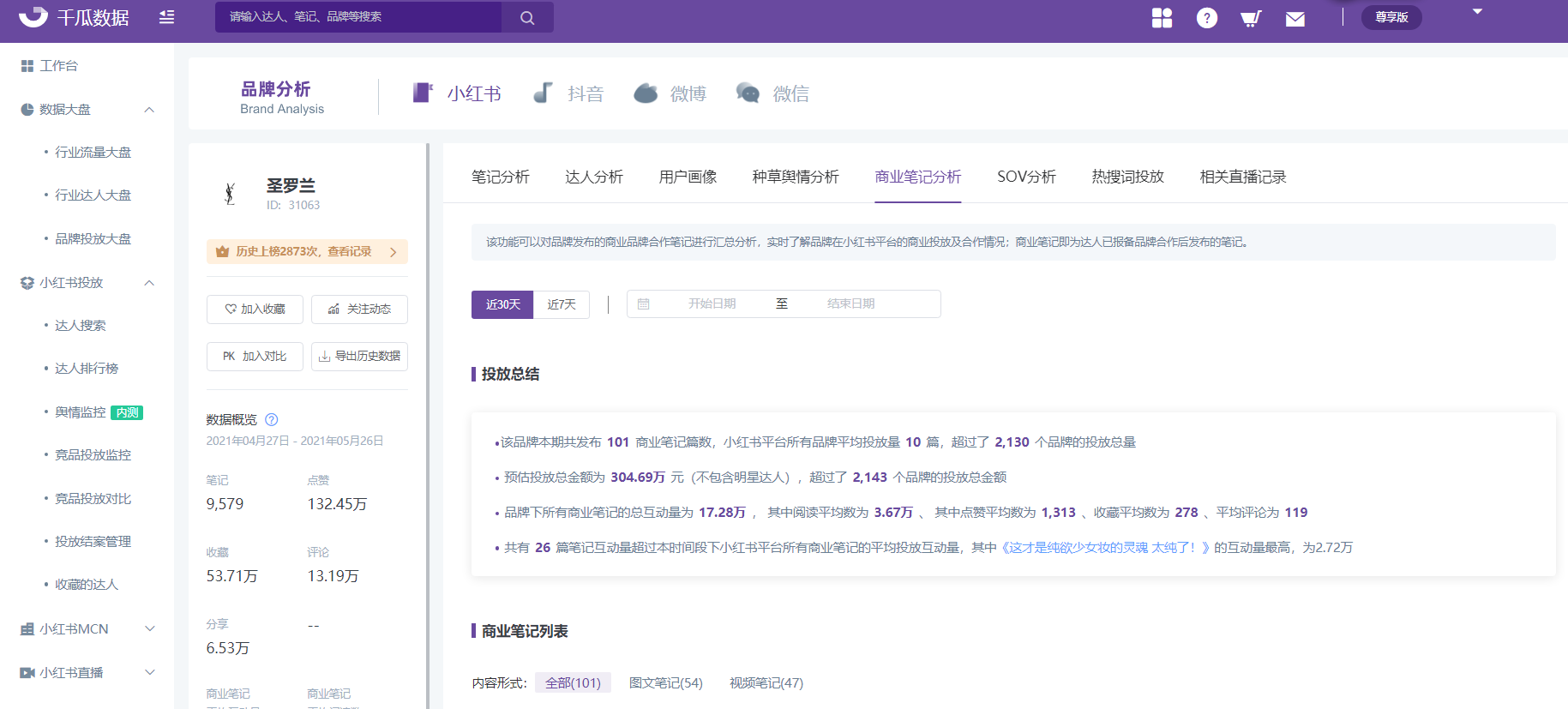Click the 尊享版 badge button

[1391, 17]
